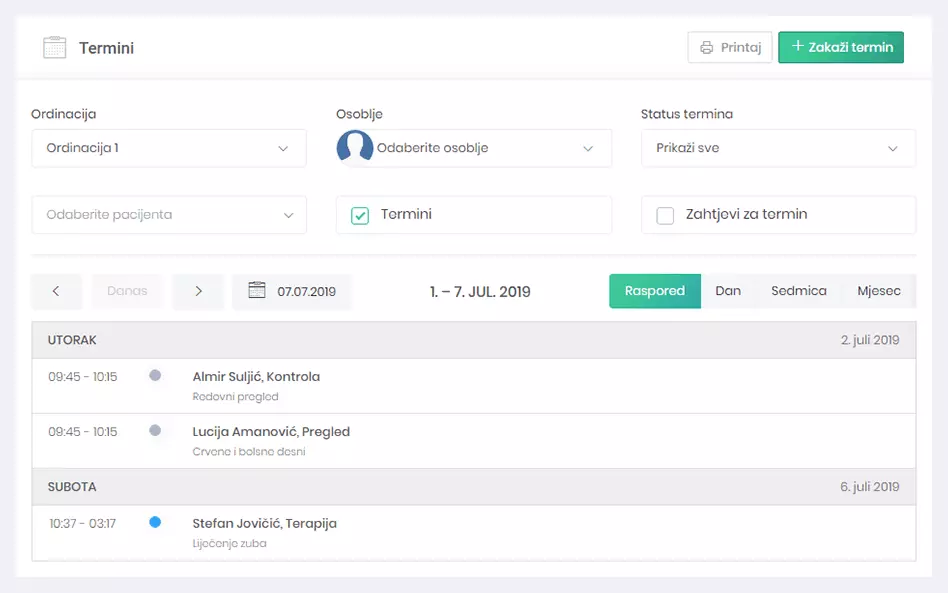Viewport: 948px width, 593px height.
Task: Click the printer icon on Printaj button
Action: (706, 47)
